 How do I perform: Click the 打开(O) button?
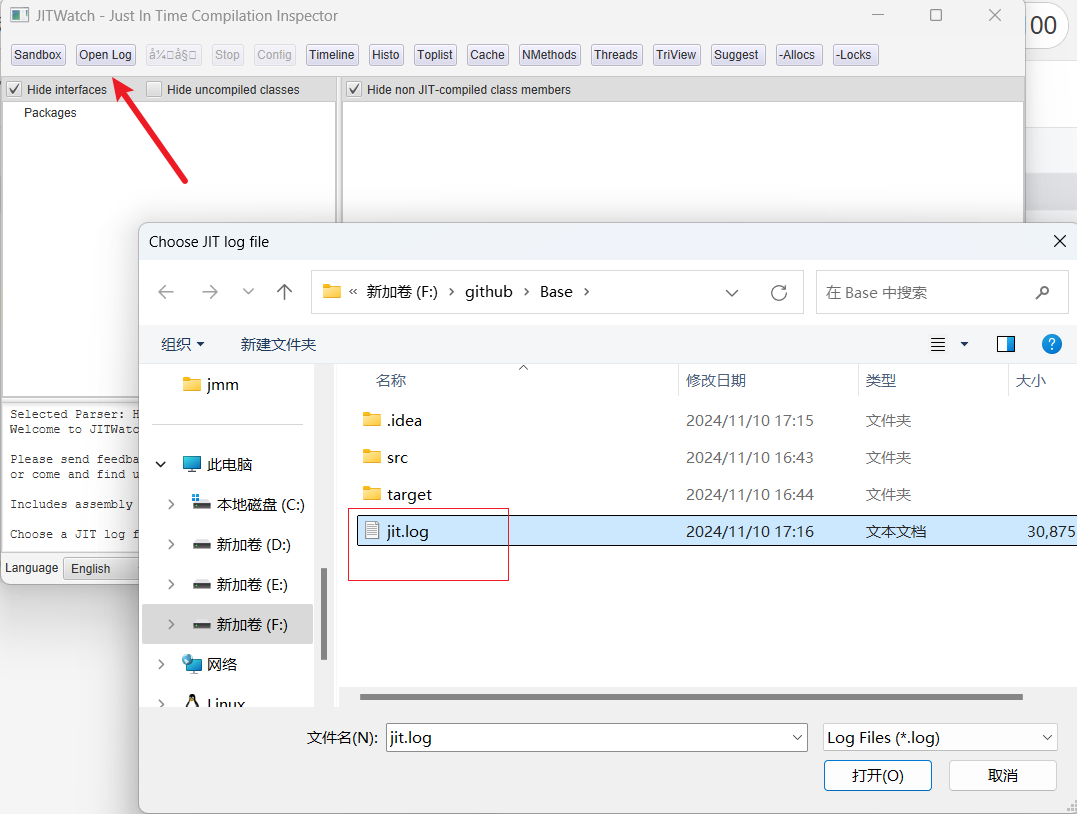(x=877, y=776)
